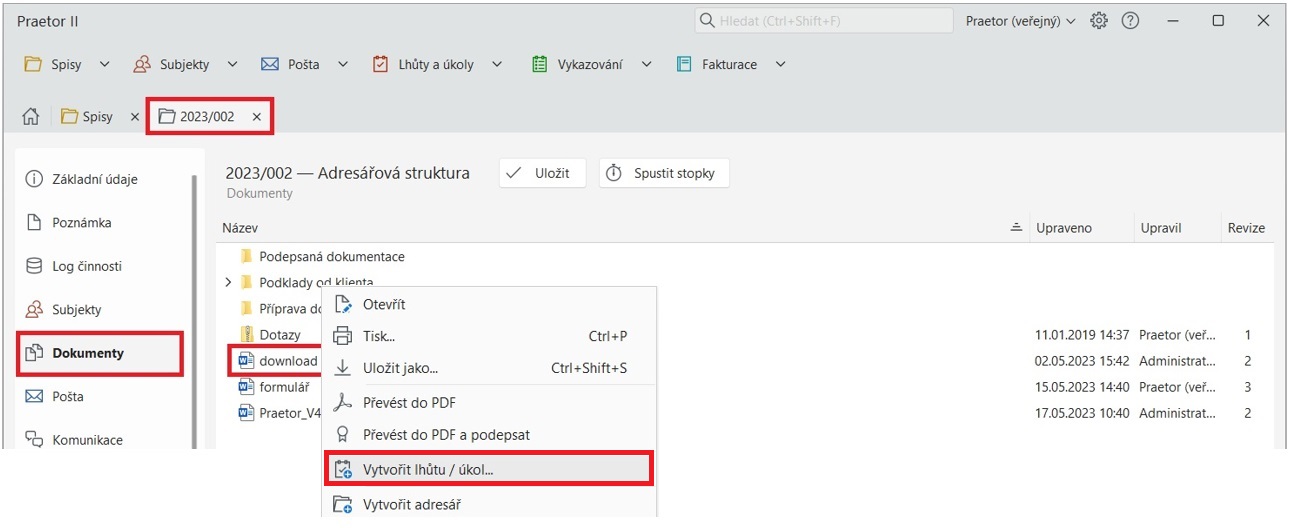This screenshot has height=528, width=1290.
Task: Go to the home tab icon
Action: (x=30, y=116)
